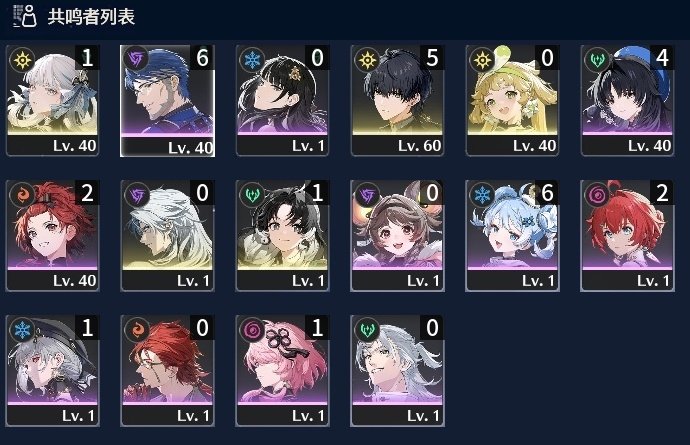
Task: Click the fire element icon on the red-haired girl
Action: click(22, 195)
